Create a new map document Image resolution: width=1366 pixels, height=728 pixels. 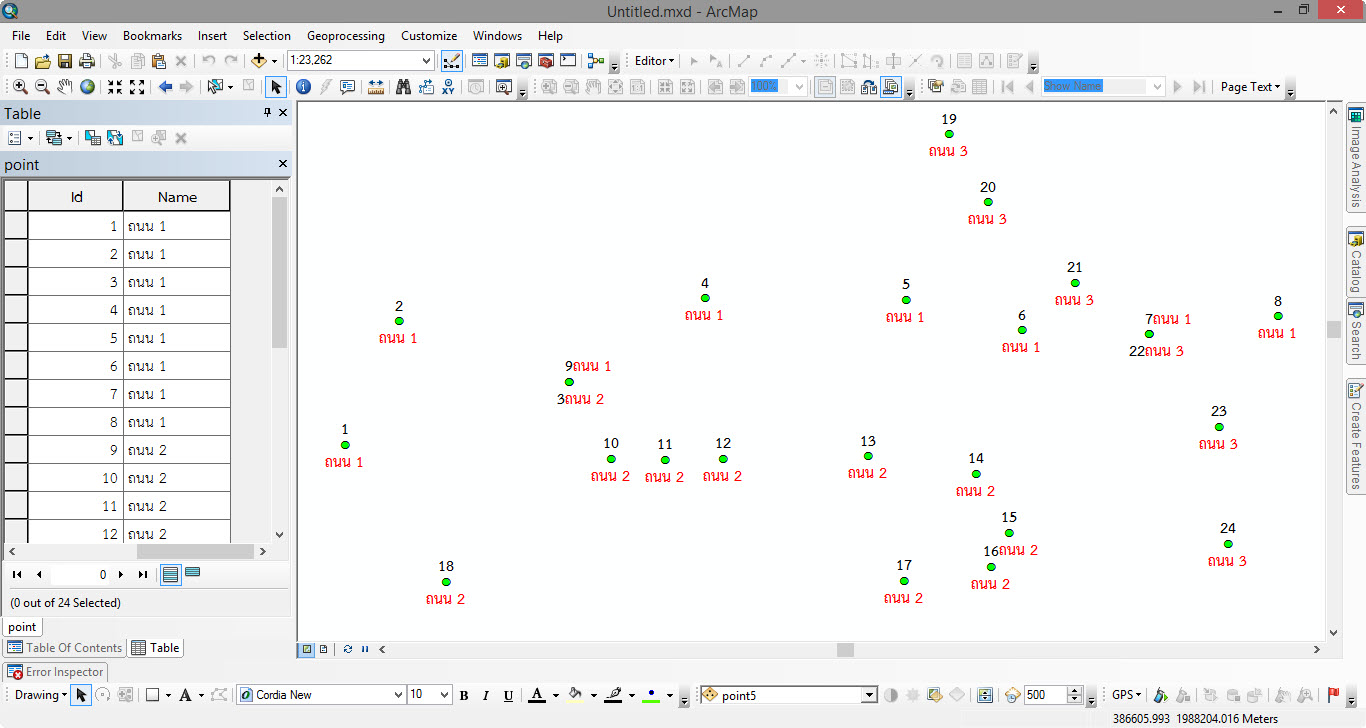click(21, 61)
